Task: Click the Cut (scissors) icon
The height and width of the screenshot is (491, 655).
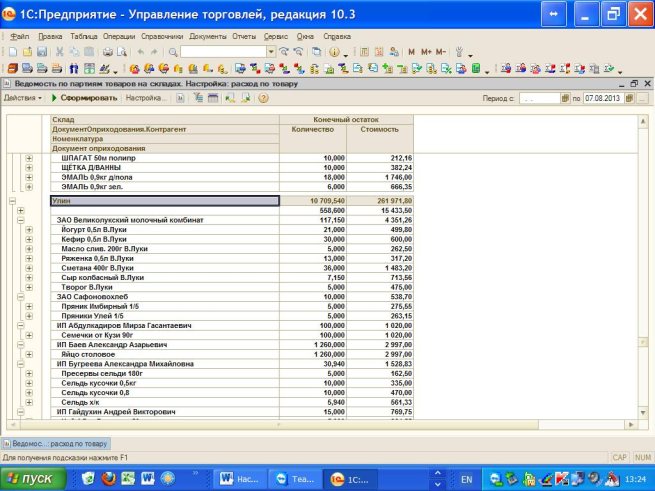Action: tap(59, 52)
